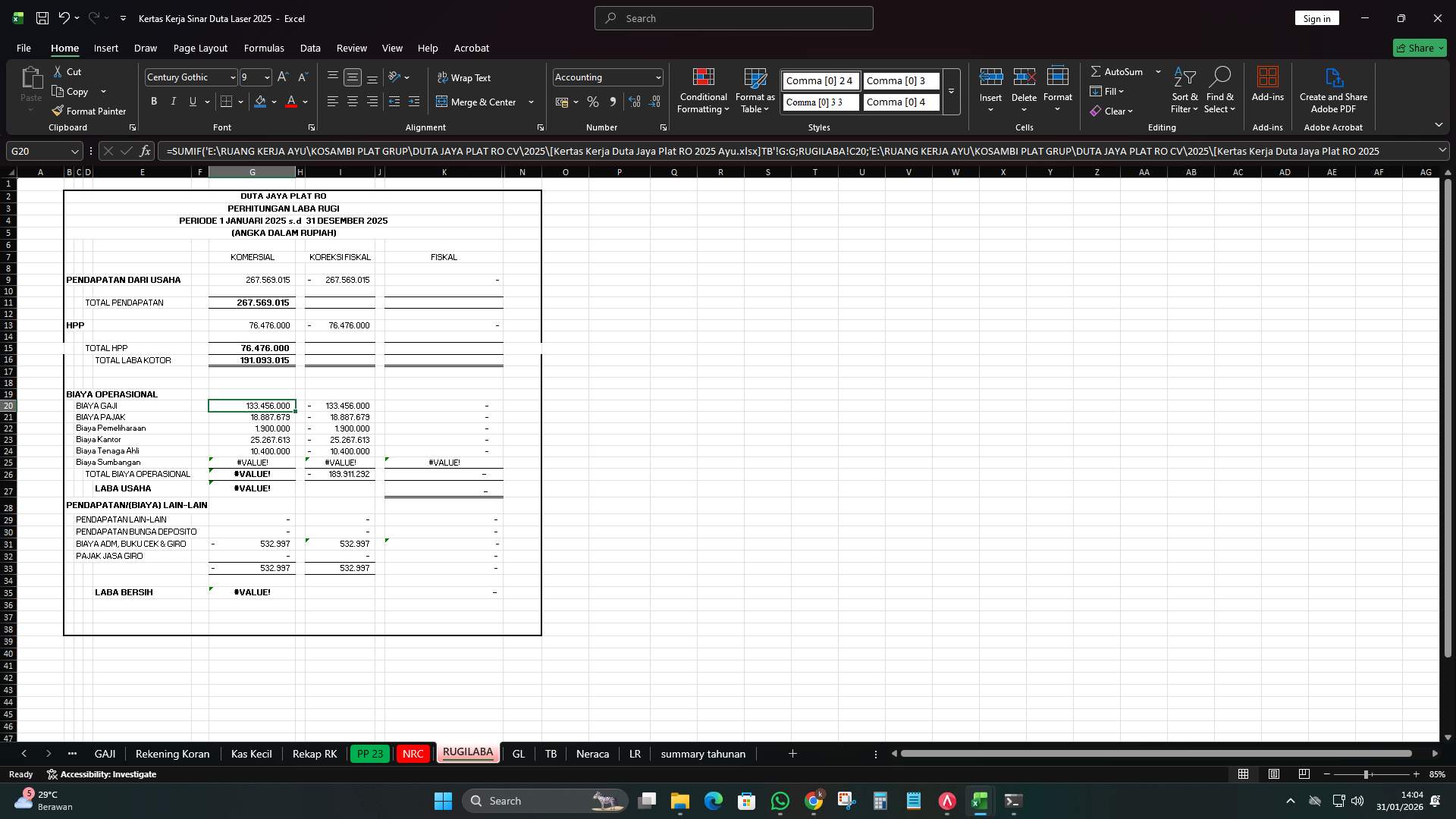Expand the Font name dropdown
The image size is (1456, 819).
pos(232,77)
